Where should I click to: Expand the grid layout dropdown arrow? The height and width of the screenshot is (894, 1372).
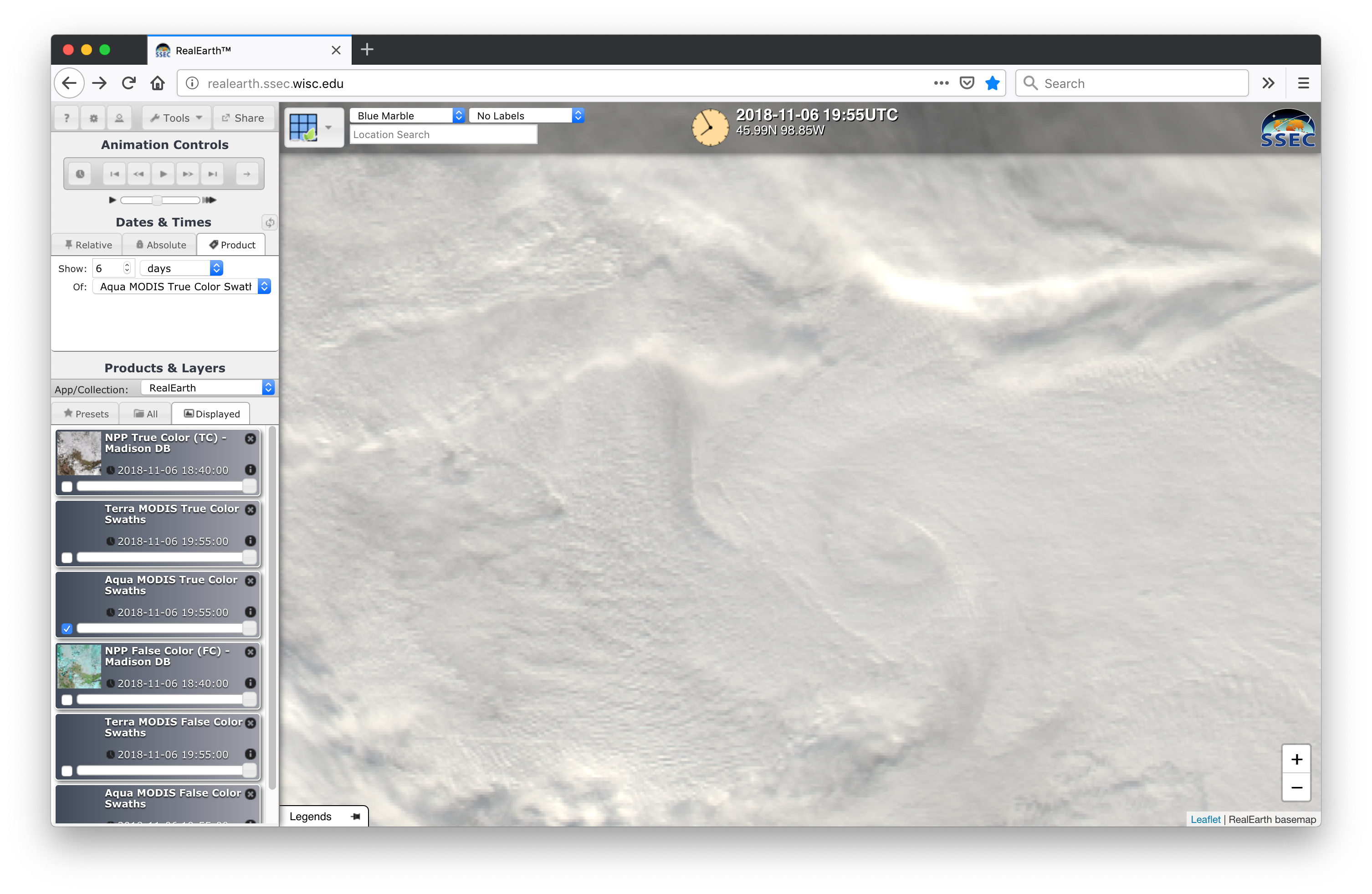coord(328,128)
